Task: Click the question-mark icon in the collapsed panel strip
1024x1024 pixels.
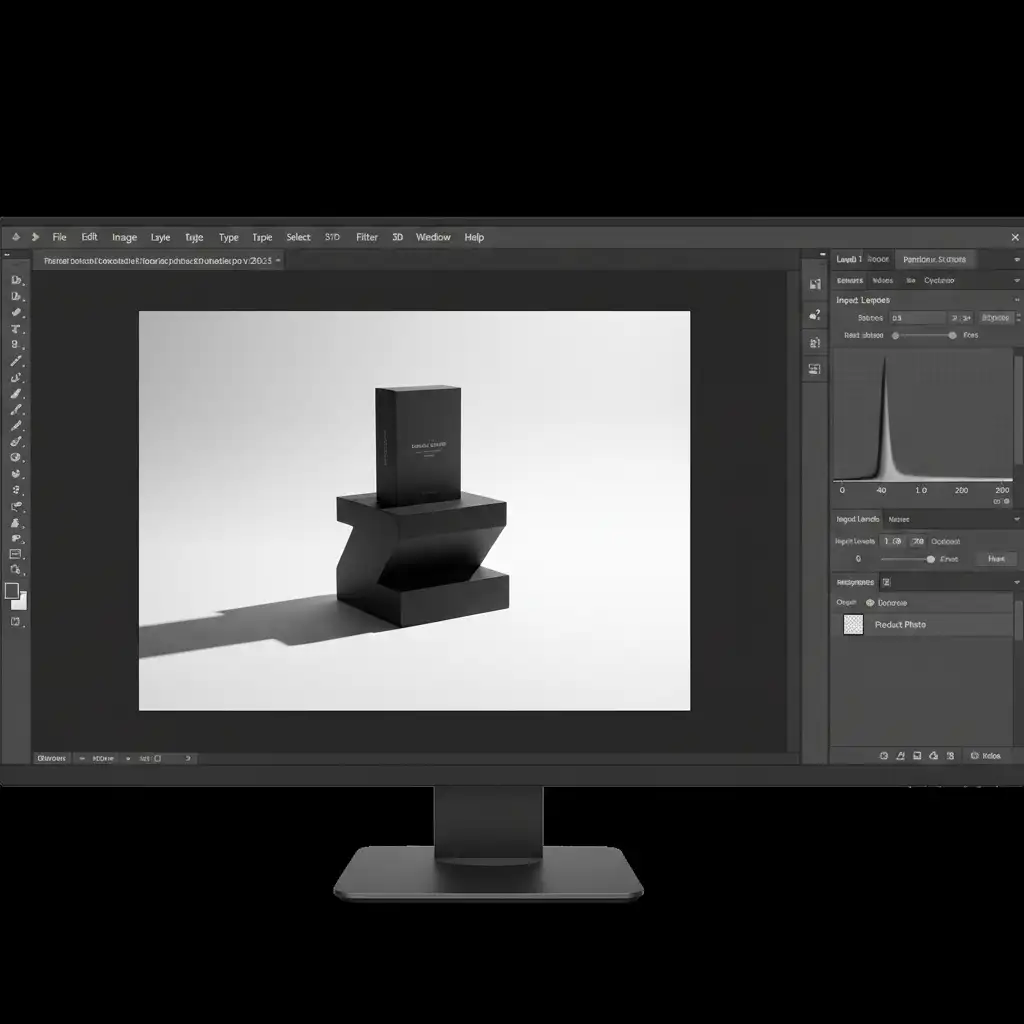Action: coord(814,314)
